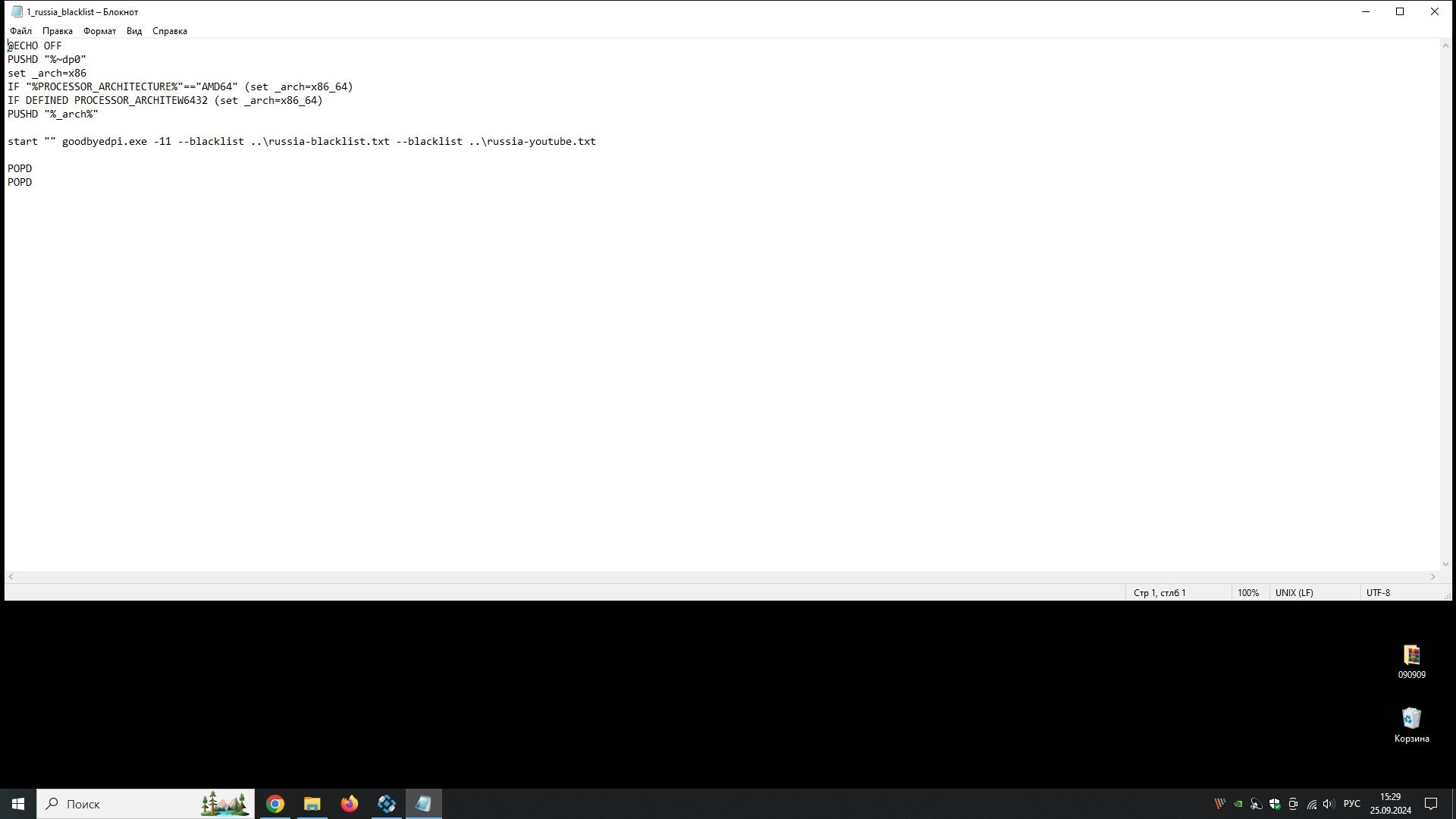This screenshot has height=819, width=1456.
Task: Click the Поиск taskbar search box
Action: tap(146, 804)
